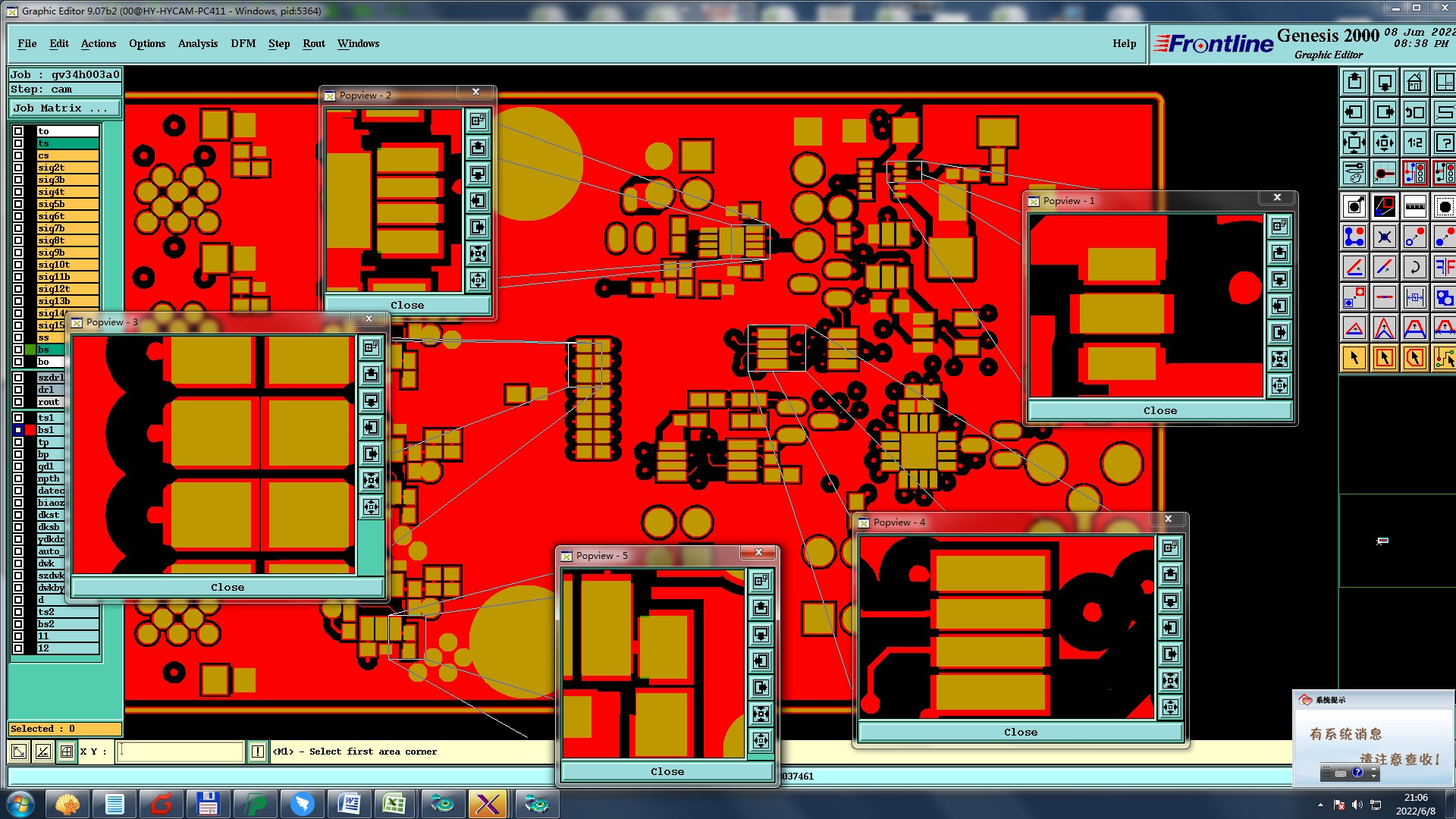The height and width of the screenshot is (819, 1456).
Task: Click the X Y coordinate input field
Action: click(x=180, y=752)
